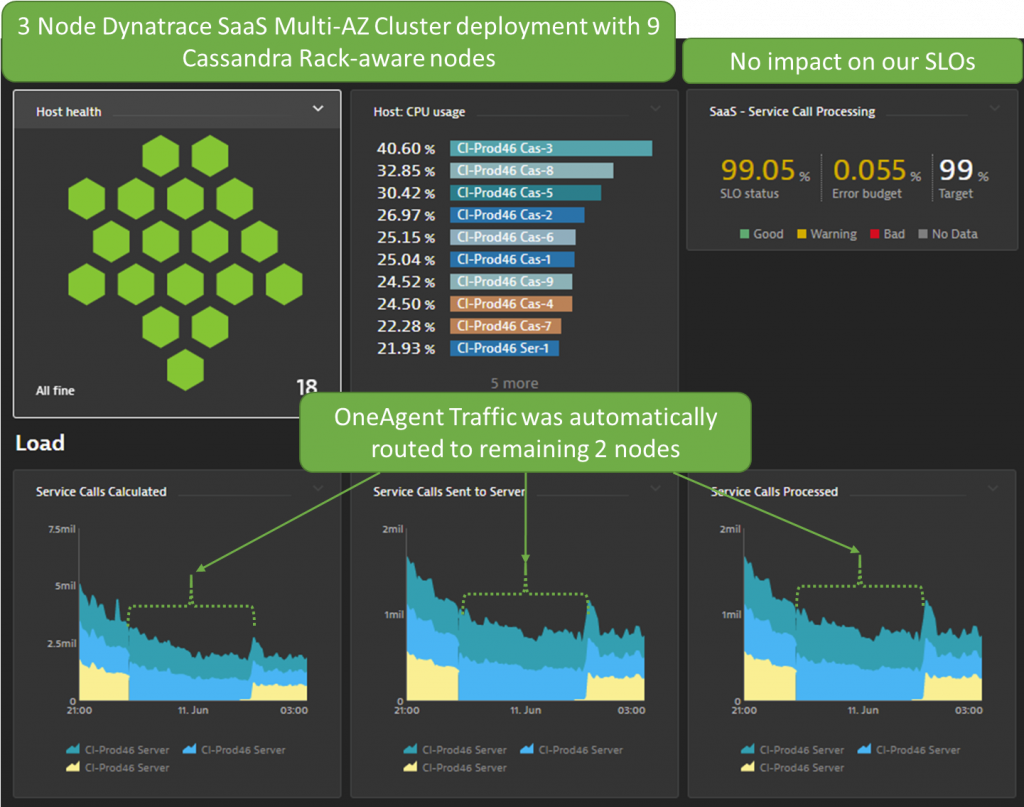Image resolution: width=1024 pixels, height=807 pixels.
Task: Click the 11. Jun timeline label in Service Calls Calculated
Action: 193,710
